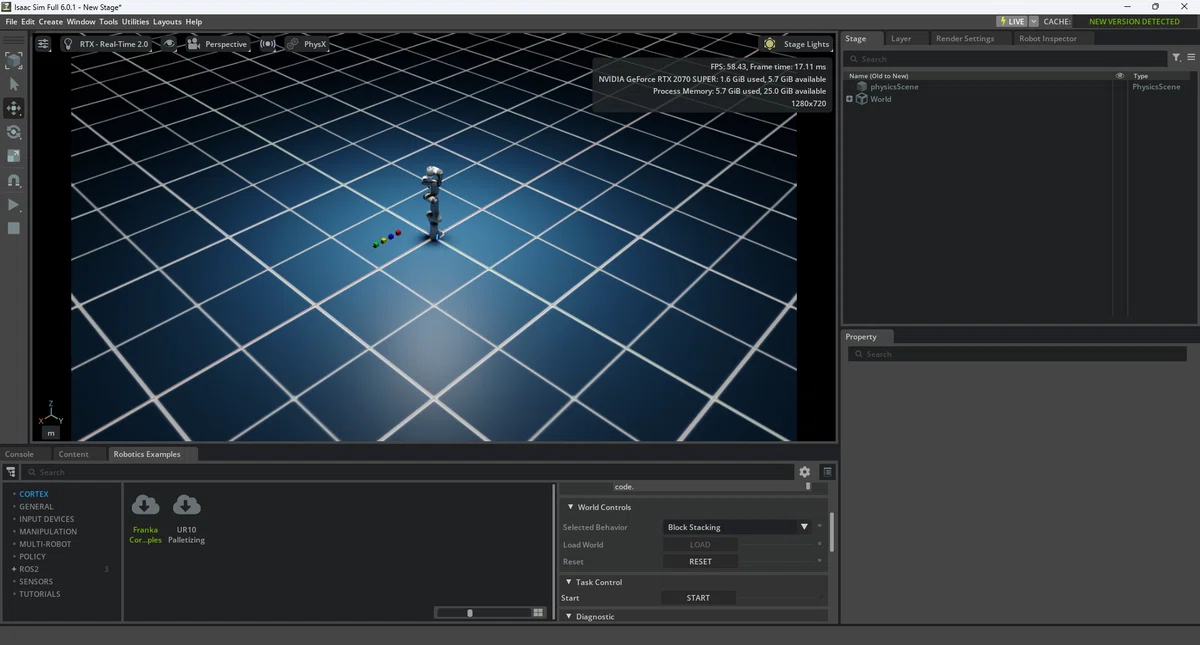
Task: Switch to the Content tab
Action: coord(73,454)
